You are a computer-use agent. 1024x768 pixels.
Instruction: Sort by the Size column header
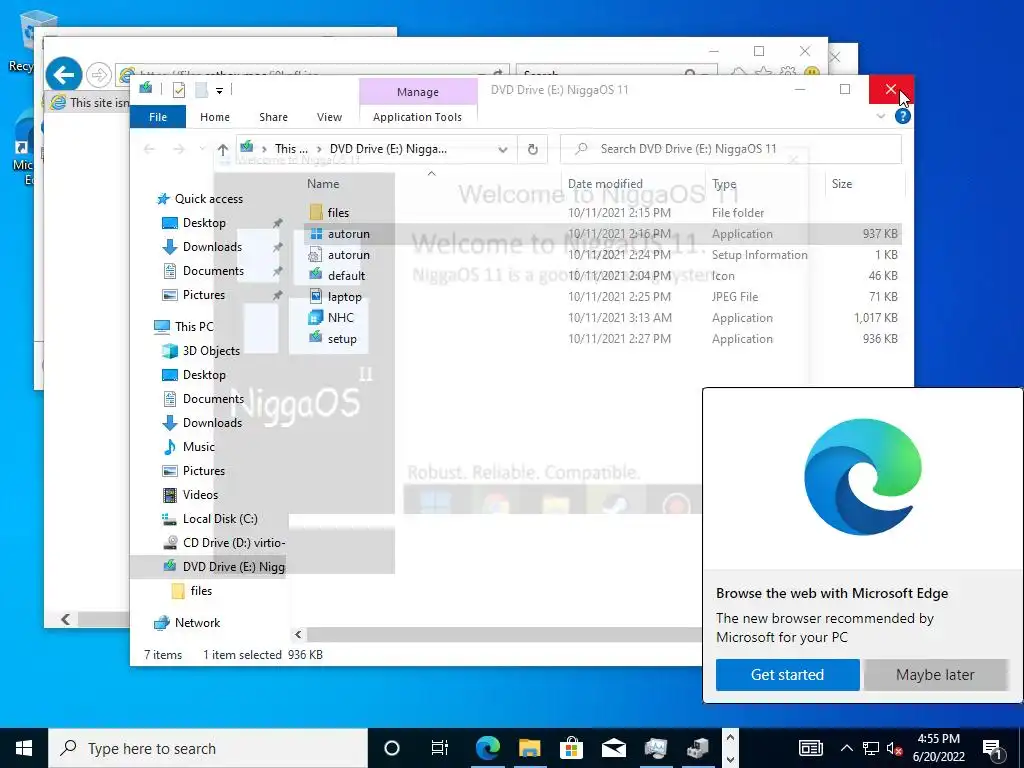click(841, 184)
